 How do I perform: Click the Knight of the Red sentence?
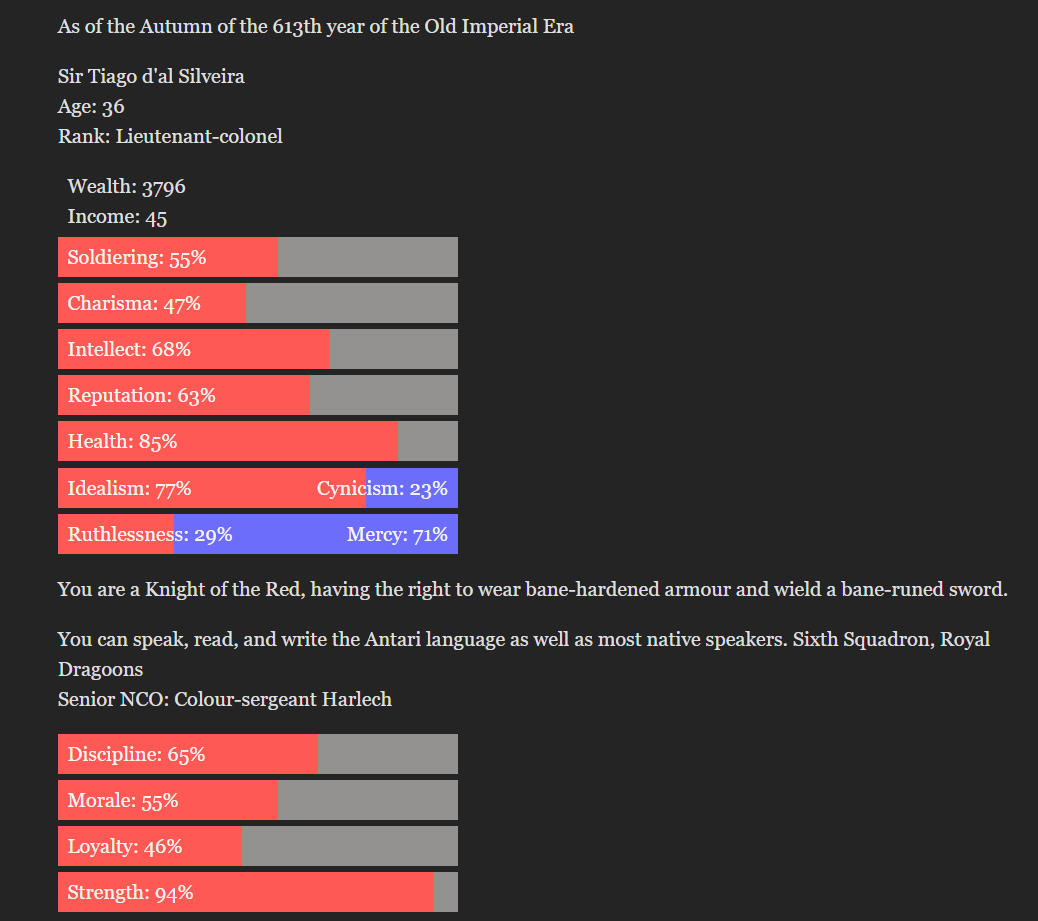(x=532, y=589)
